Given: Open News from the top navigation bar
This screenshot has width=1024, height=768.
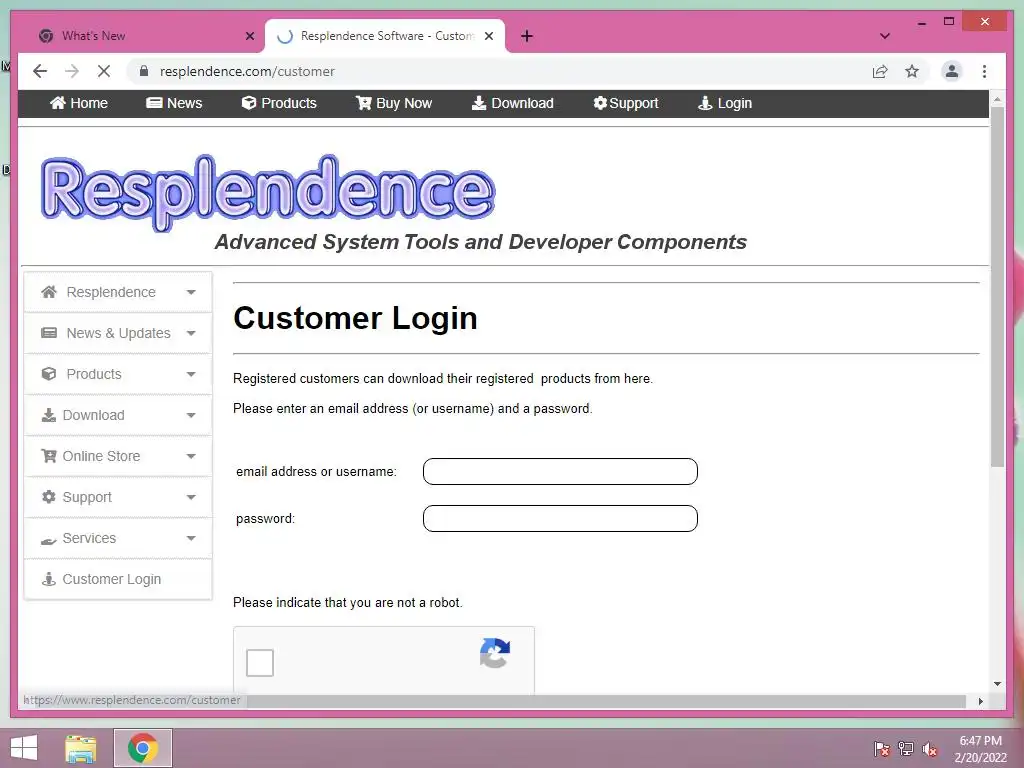Looking at the screenshot, I should (174, 103).
